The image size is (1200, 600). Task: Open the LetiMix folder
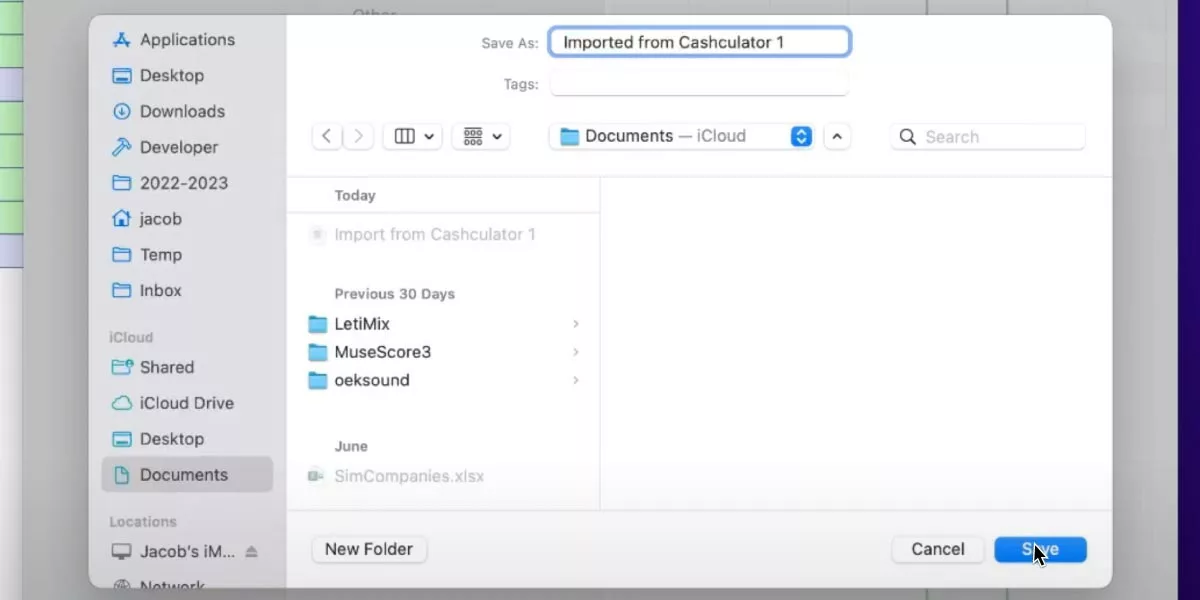(443, 324)
